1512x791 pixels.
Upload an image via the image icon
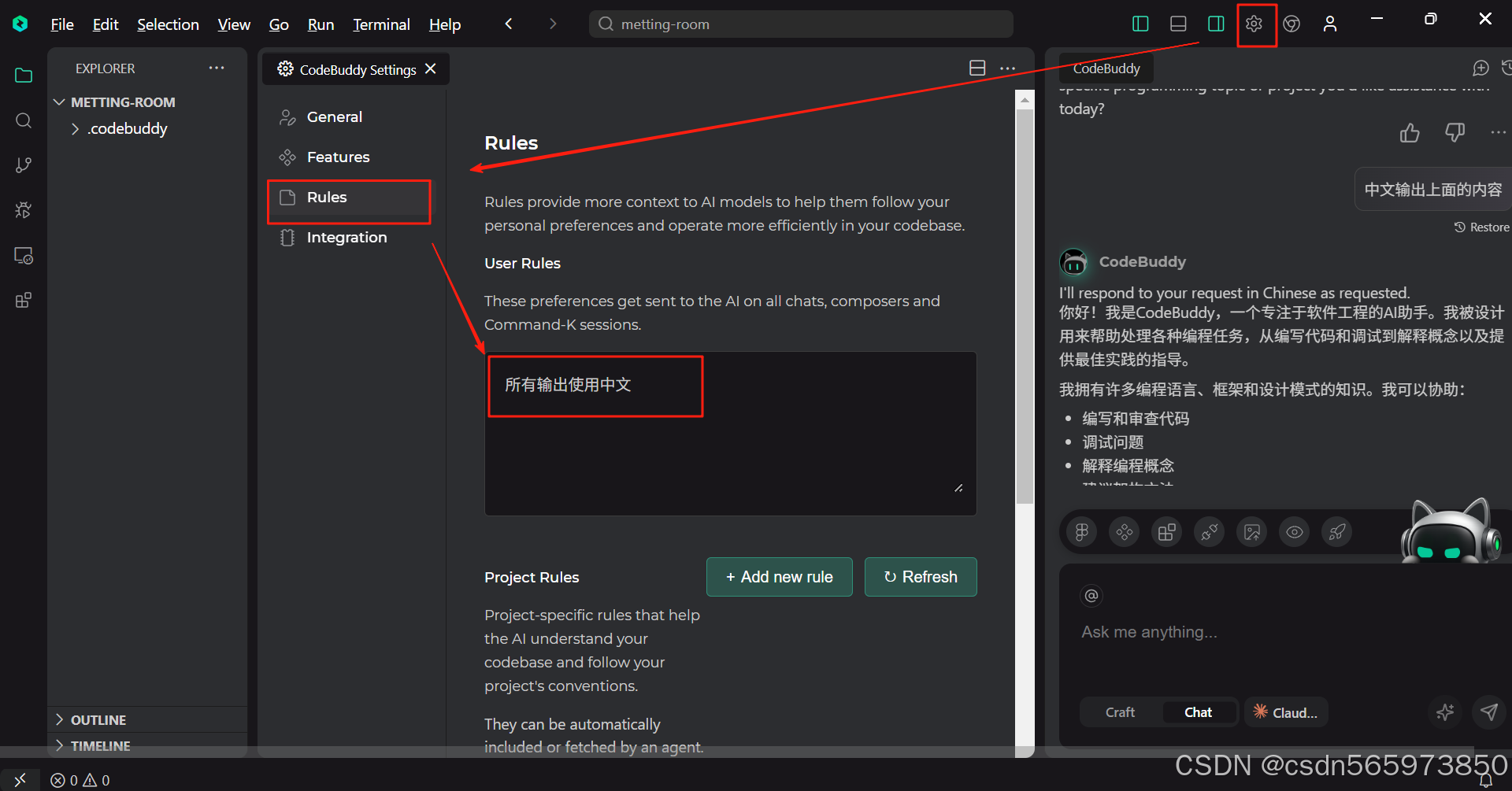[1251, 531]
